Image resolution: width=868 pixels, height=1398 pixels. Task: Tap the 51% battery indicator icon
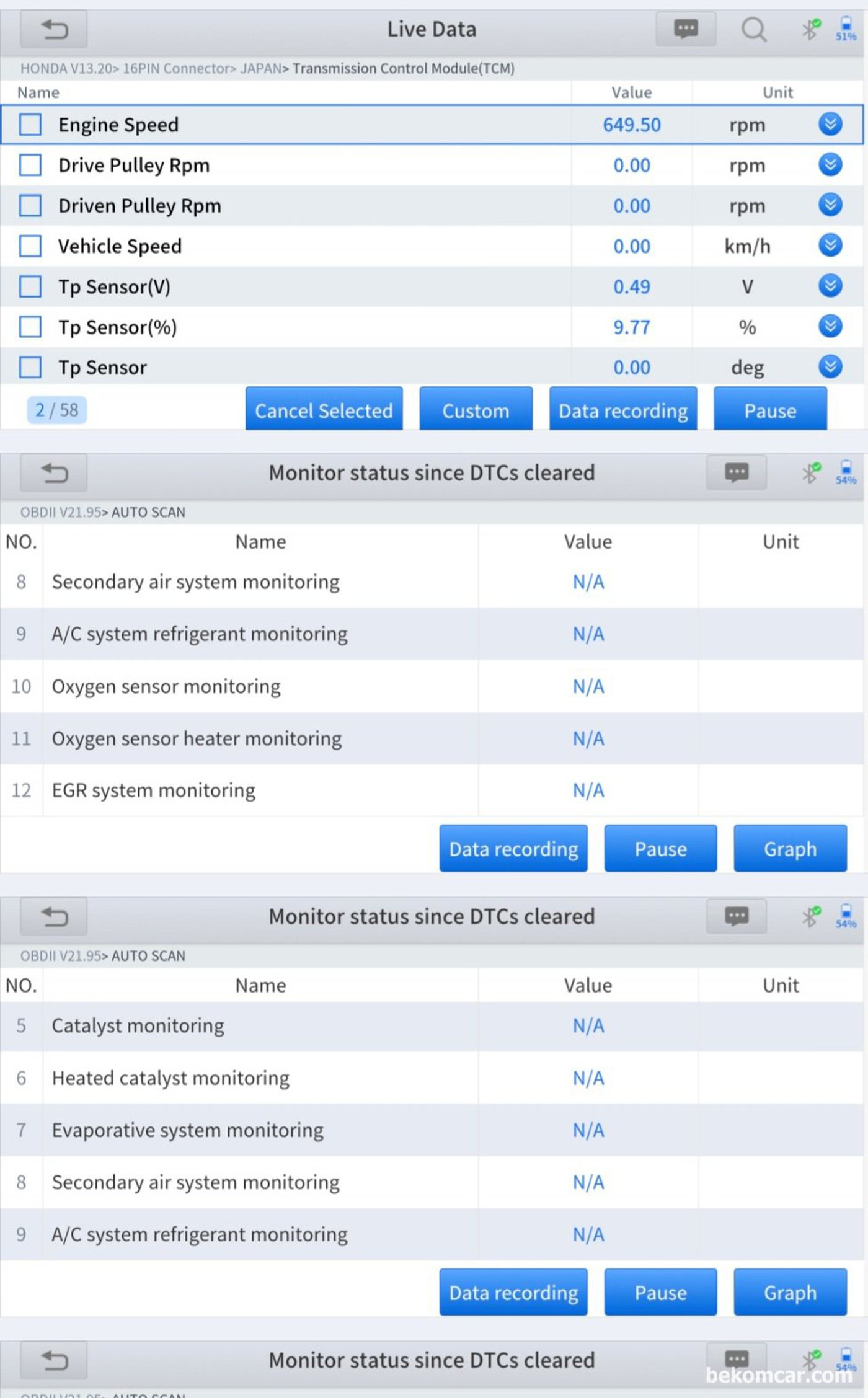(x=846, y=29)
